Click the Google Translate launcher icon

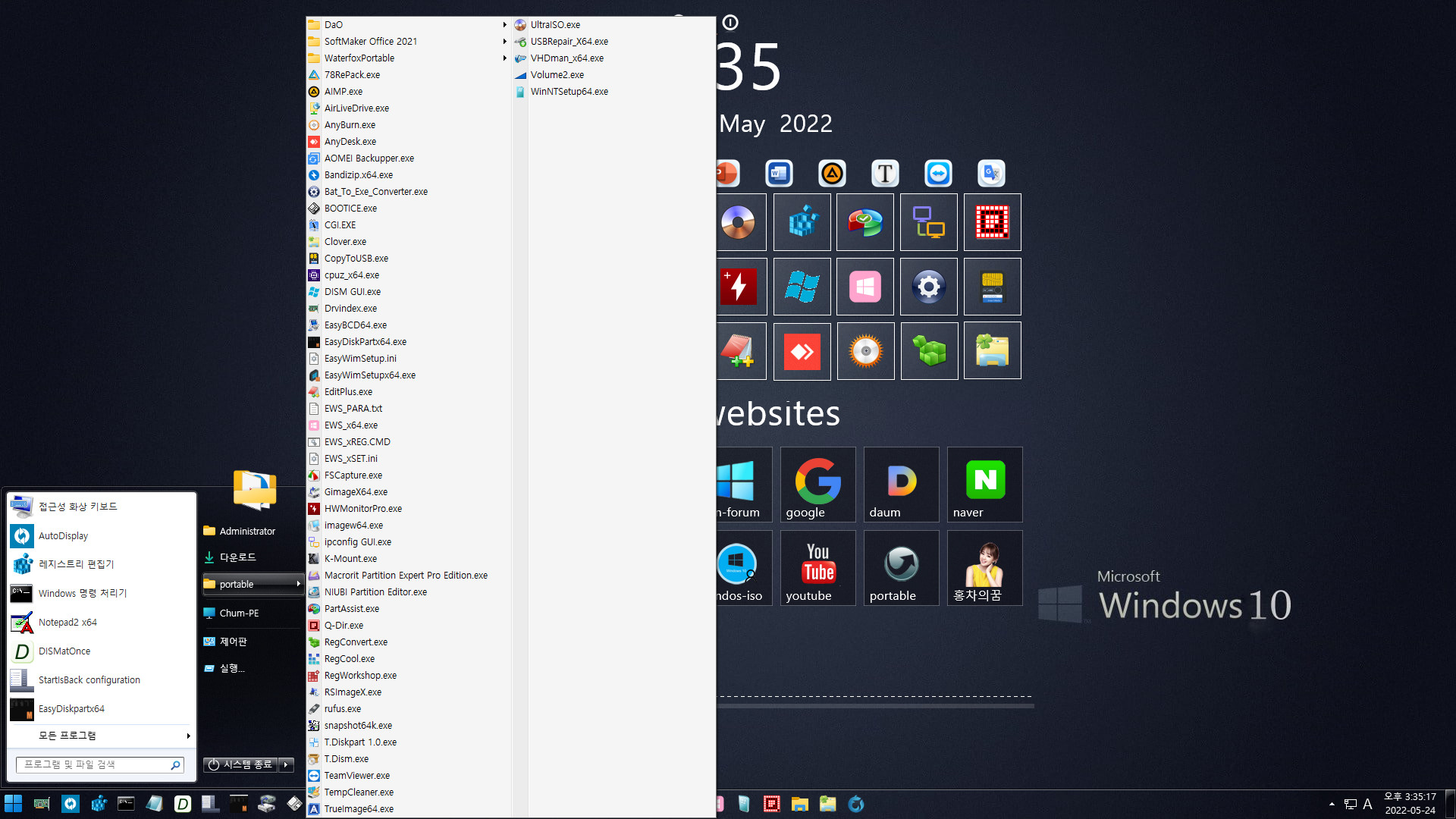pos(991,174)
